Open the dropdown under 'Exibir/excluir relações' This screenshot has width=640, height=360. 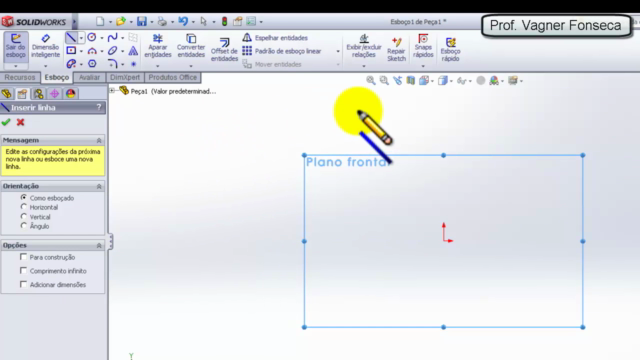pyautogui.click(x=364, y=66)
